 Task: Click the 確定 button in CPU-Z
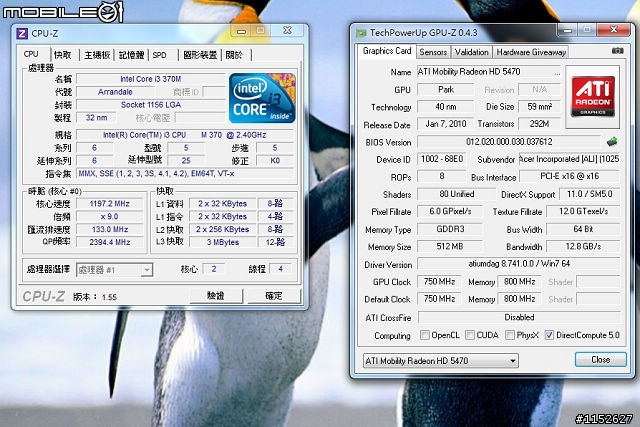(x=274, y=295)
